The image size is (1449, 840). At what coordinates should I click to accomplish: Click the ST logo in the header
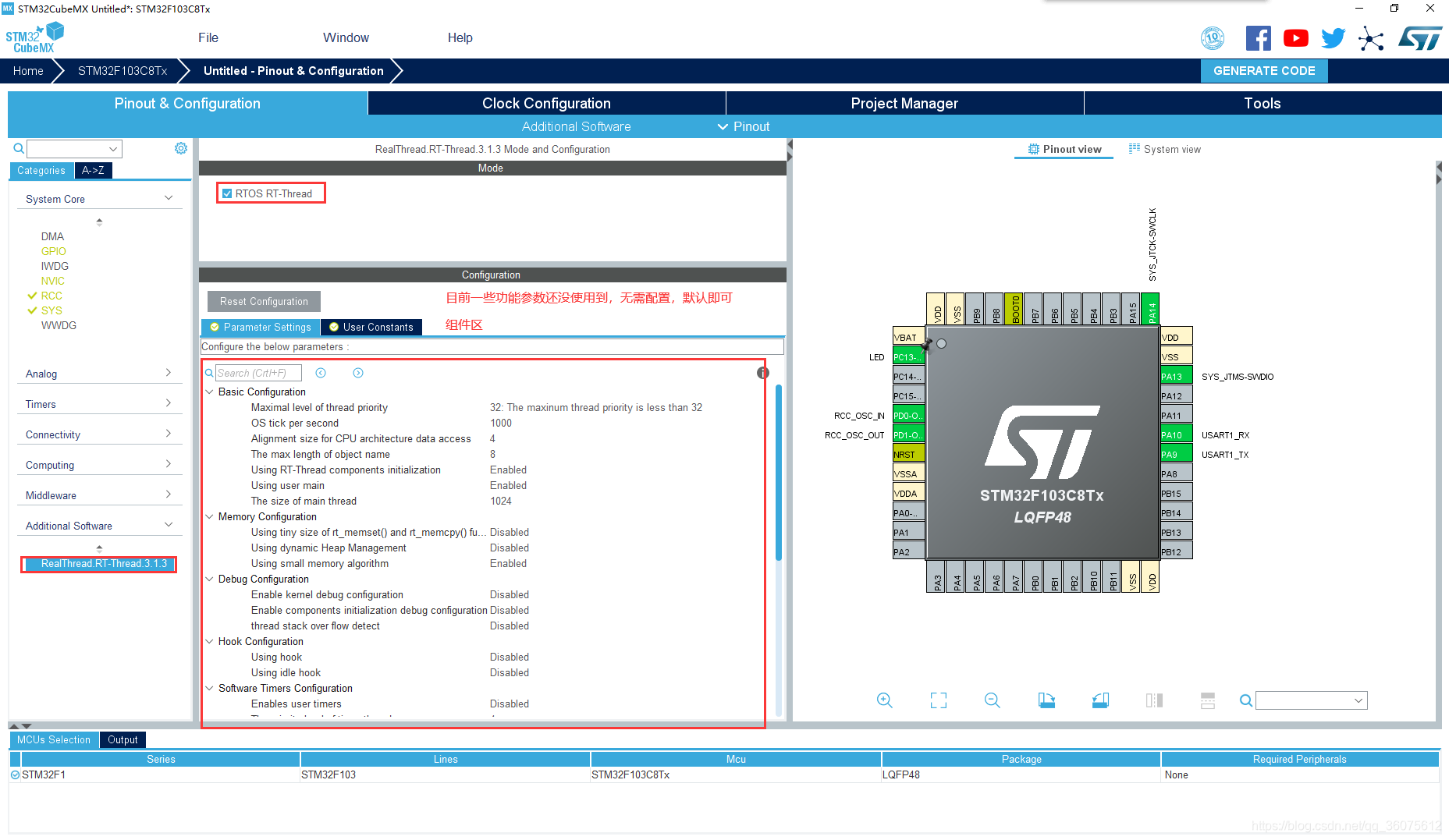(x=1420, y=38)
